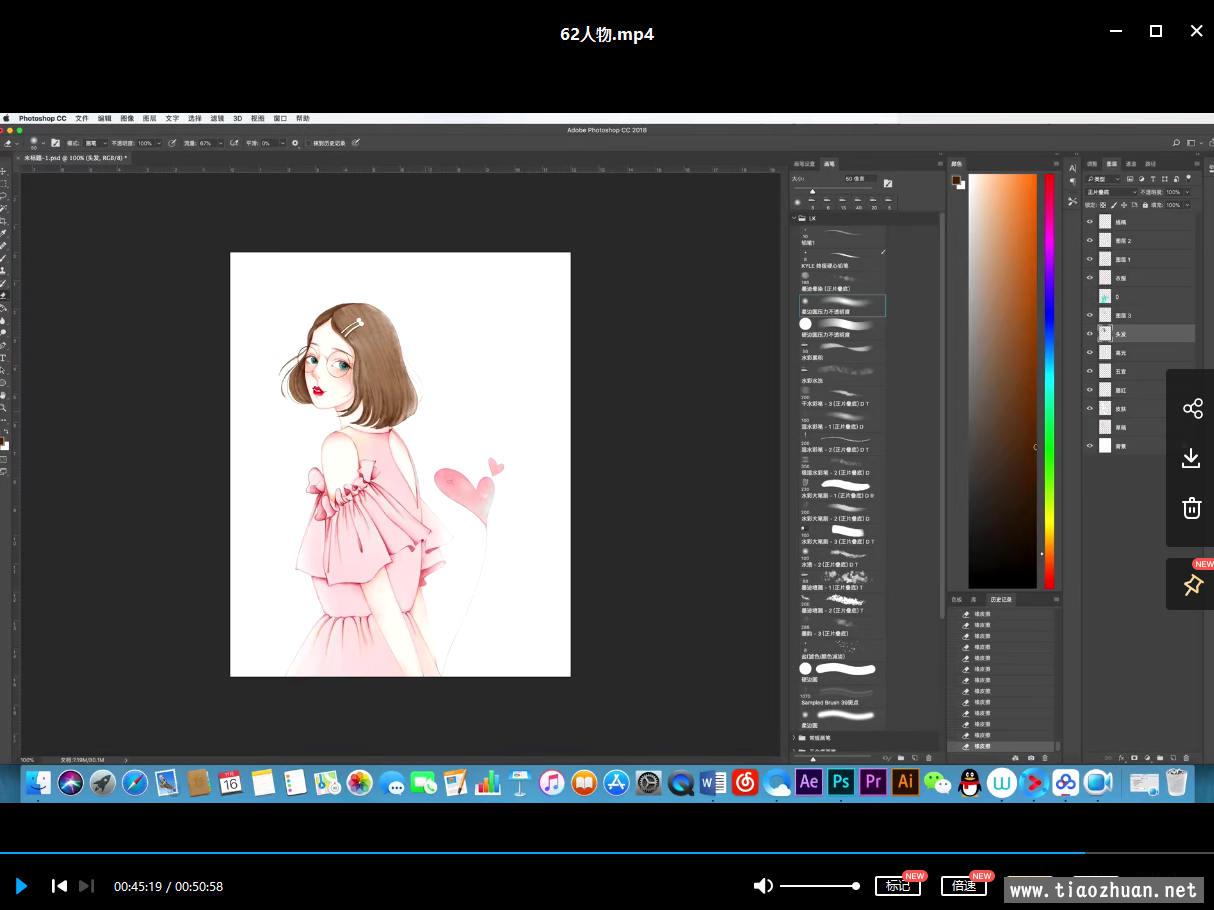Open Illustrator from the dock
Screen dimensions: 1214x910
coord(905,782)
